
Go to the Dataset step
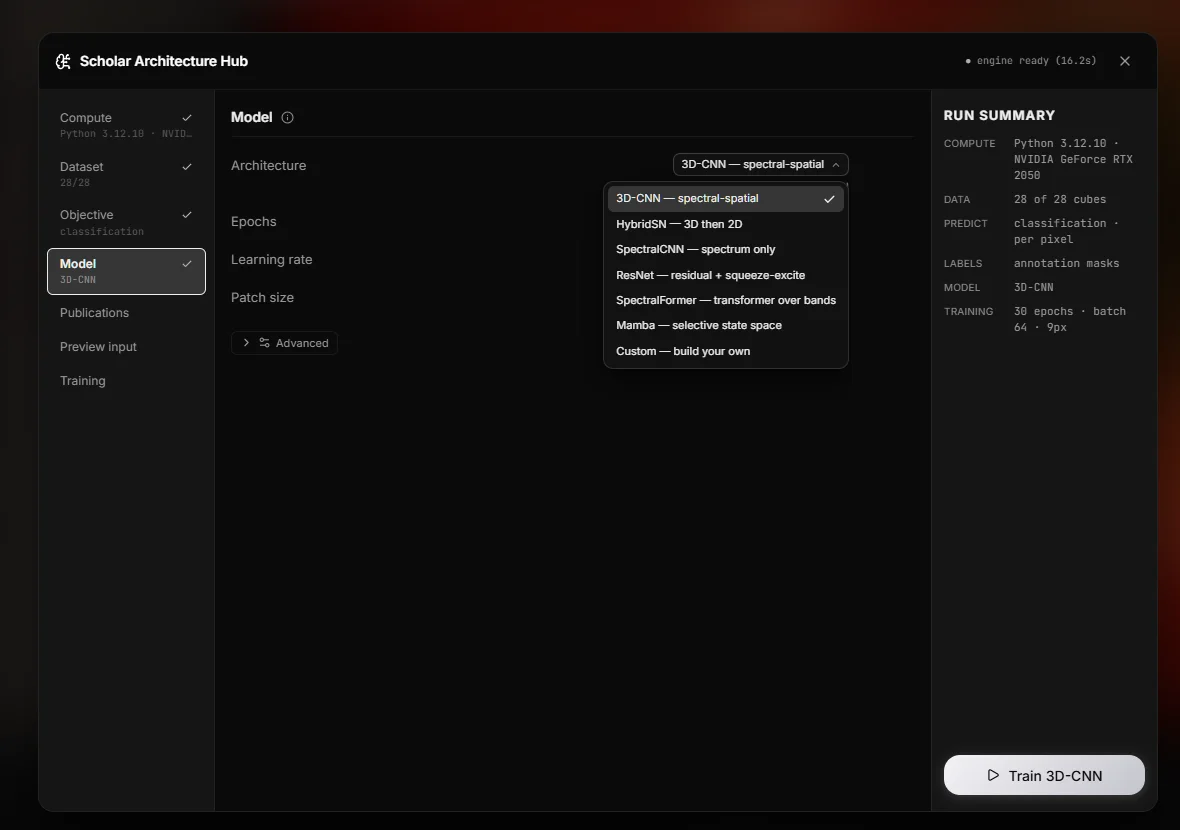(126, 174)
